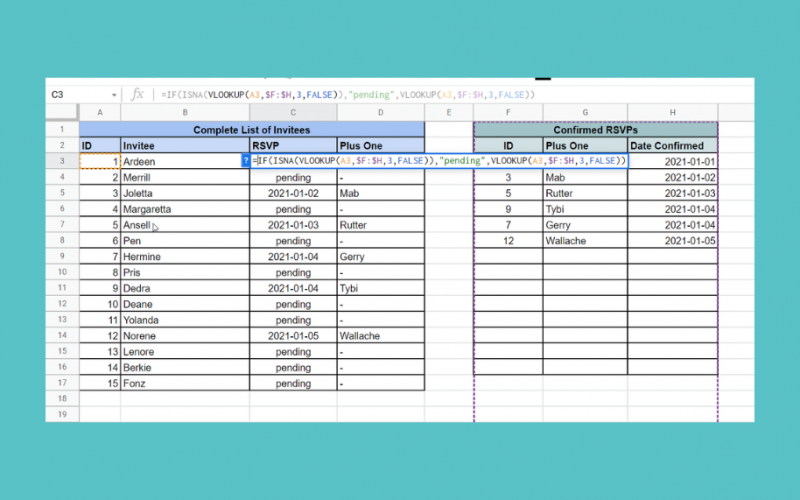Select the entire sheet via corner box
Screen dimensions: 800x500
click(x=62, y=112)
